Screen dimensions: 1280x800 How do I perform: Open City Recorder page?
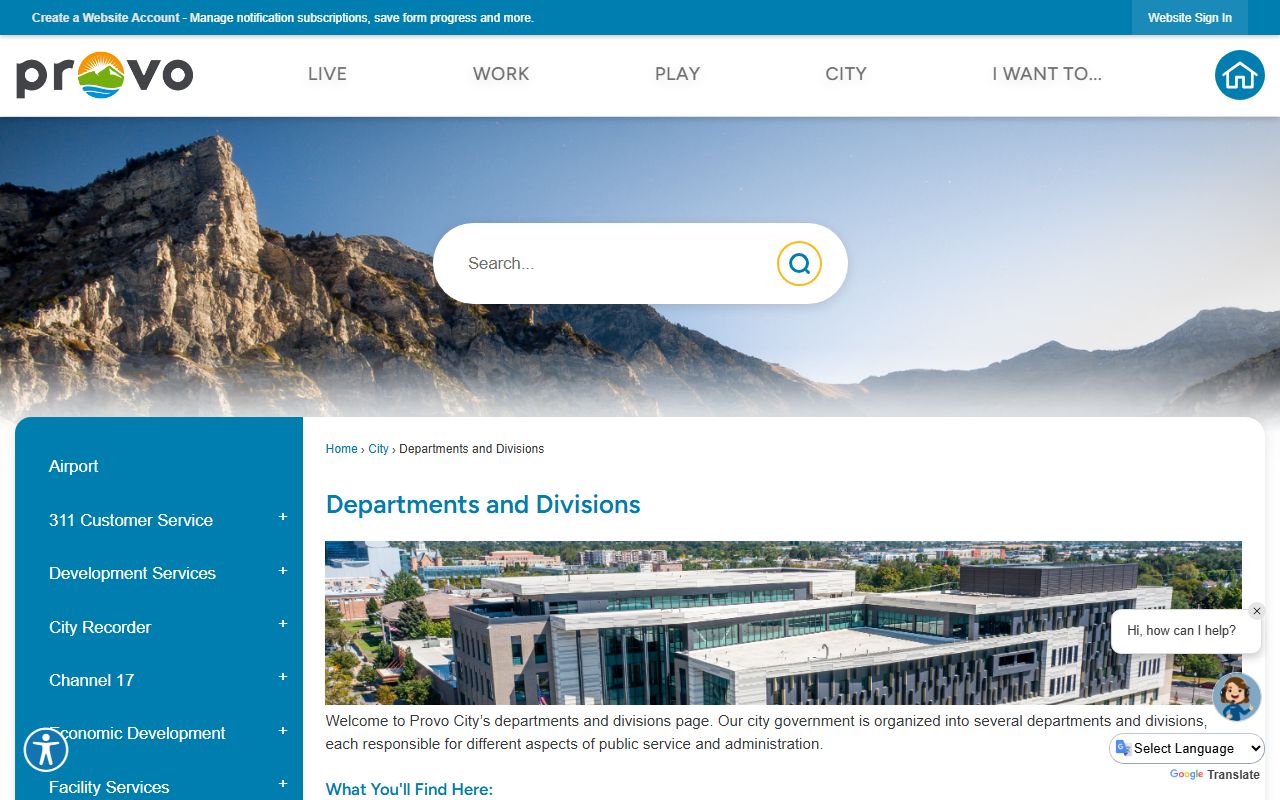[x=100, y=627]
